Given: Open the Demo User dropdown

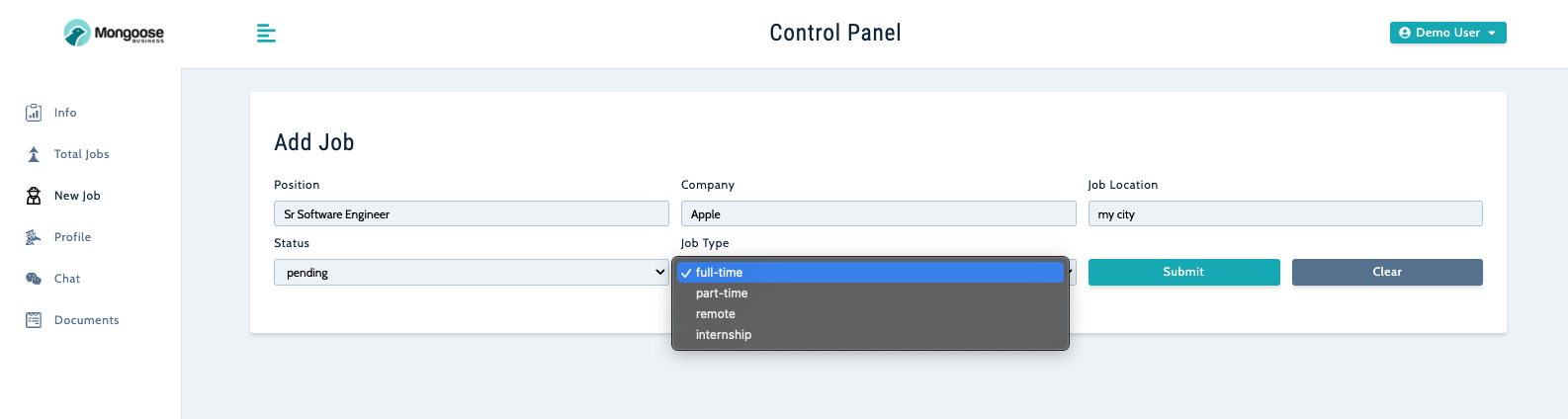Looking at the screenshot, I should point(1447,33).
